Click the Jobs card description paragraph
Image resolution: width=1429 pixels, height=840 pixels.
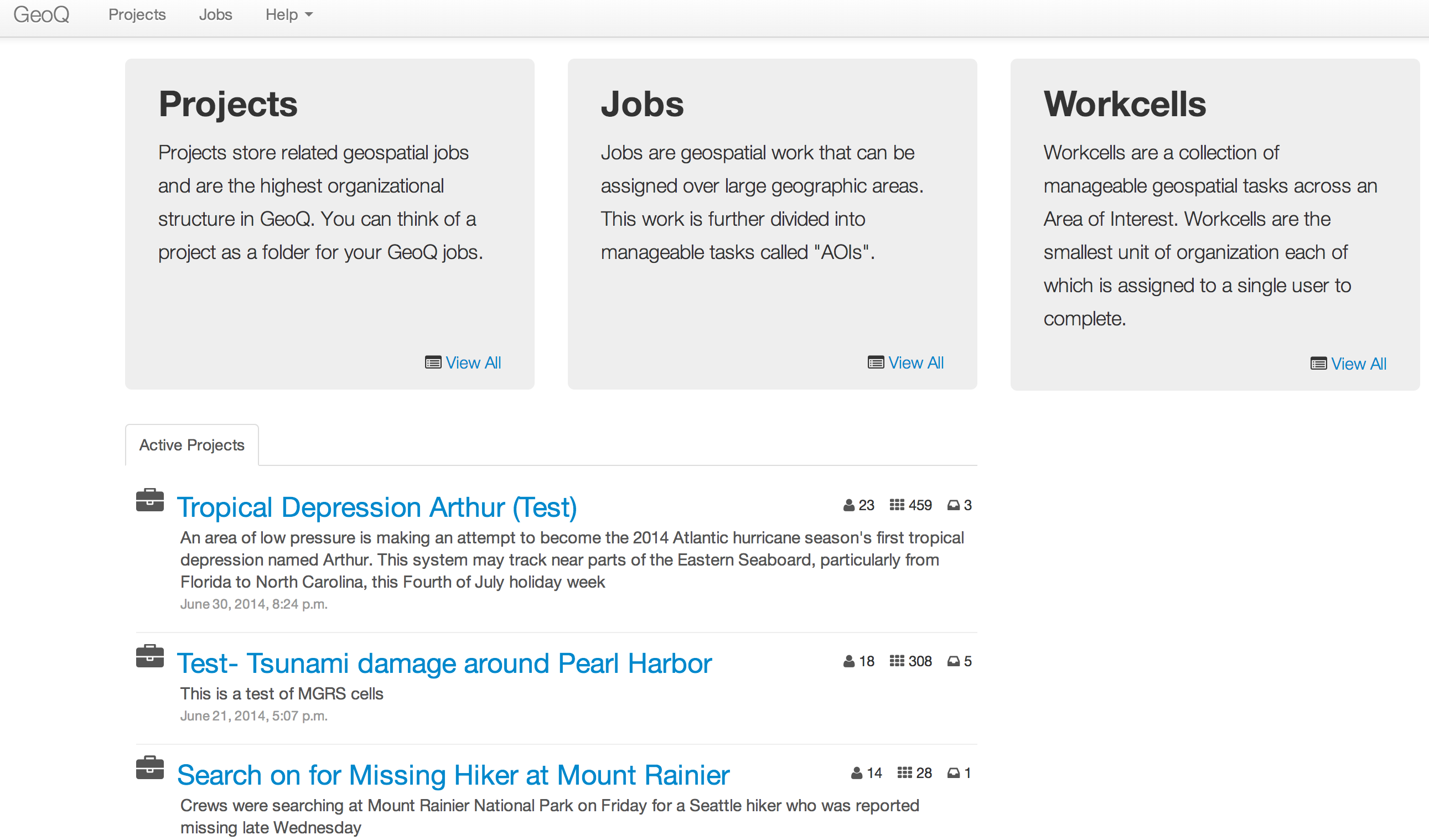pyautogui.click(x=762, y=203)
